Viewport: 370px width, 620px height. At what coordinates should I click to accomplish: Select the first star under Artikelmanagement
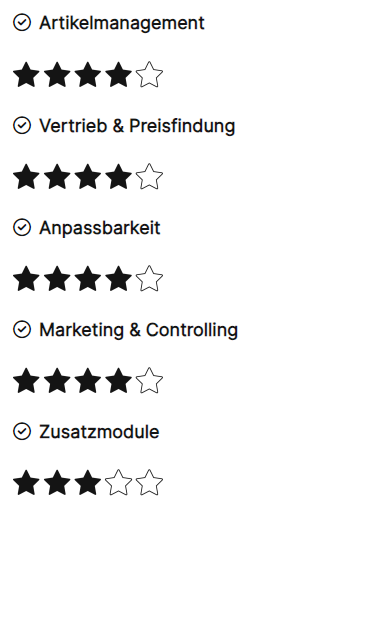(x=26, y=74)
